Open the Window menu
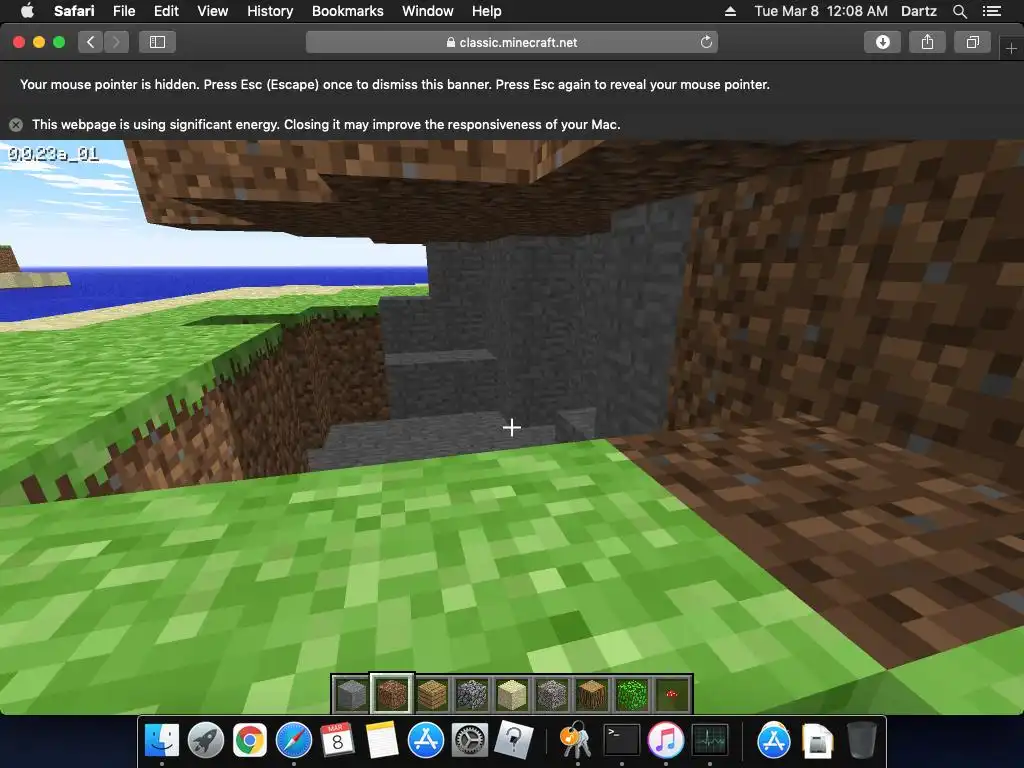This screenshot has height=768, width=1024. (428, 11)
